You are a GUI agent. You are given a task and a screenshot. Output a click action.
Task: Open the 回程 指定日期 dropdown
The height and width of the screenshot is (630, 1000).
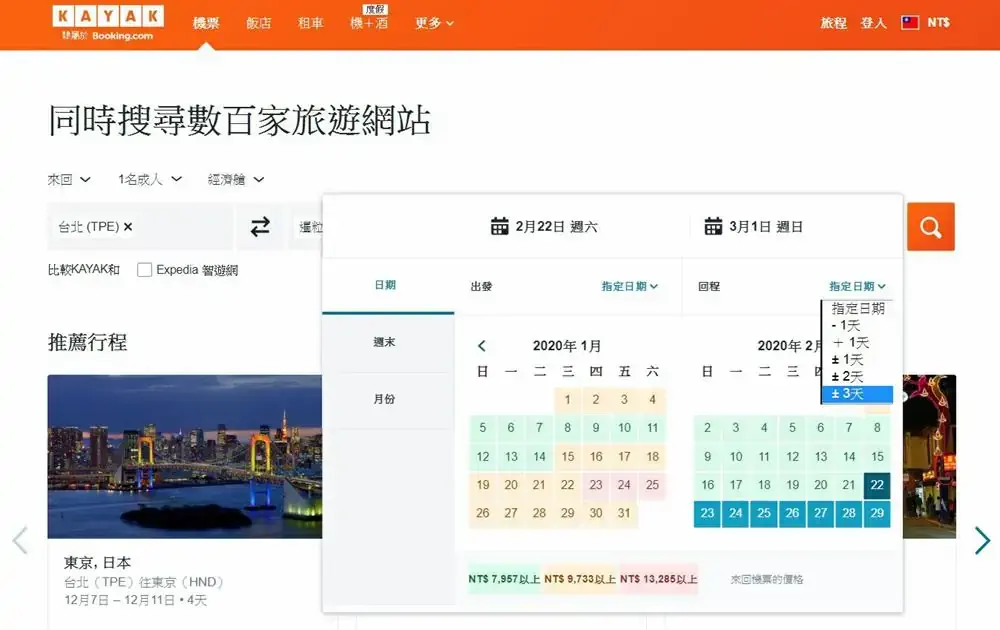(855, 285)
